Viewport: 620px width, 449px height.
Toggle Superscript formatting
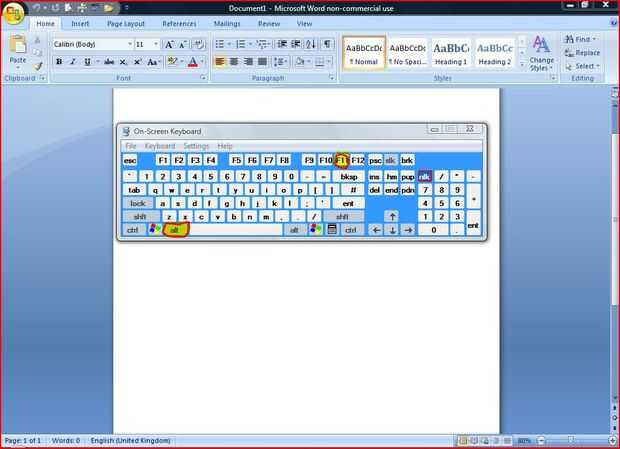tap(138, 62)
